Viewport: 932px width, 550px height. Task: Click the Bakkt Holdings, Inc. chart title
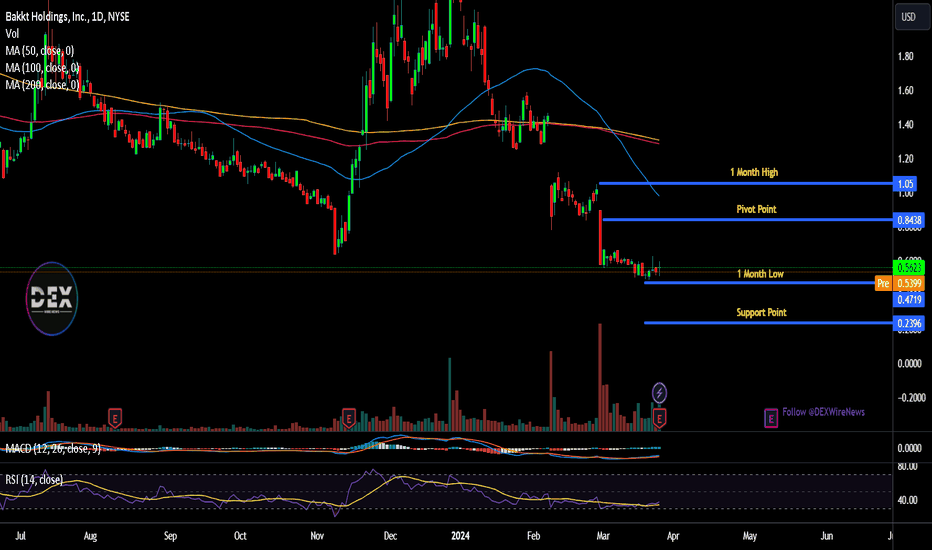[67, 17]
